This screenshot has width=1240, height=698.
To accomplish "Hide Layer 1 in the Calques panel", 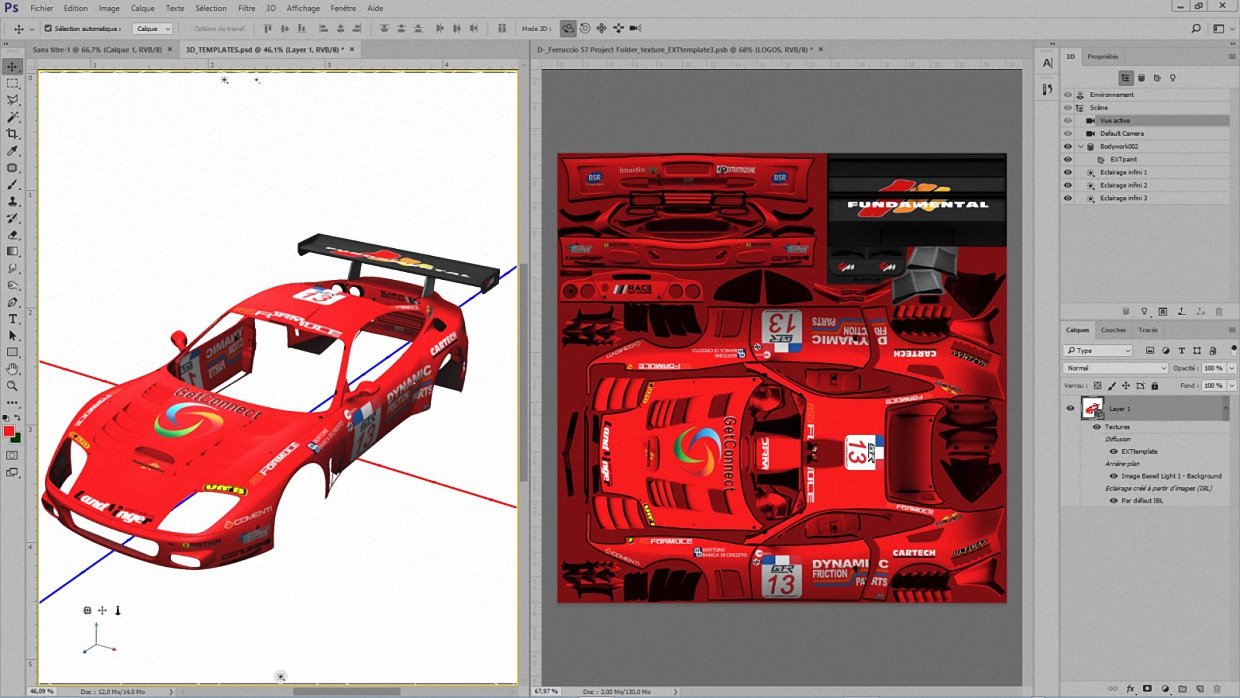I will [1070, 408].
